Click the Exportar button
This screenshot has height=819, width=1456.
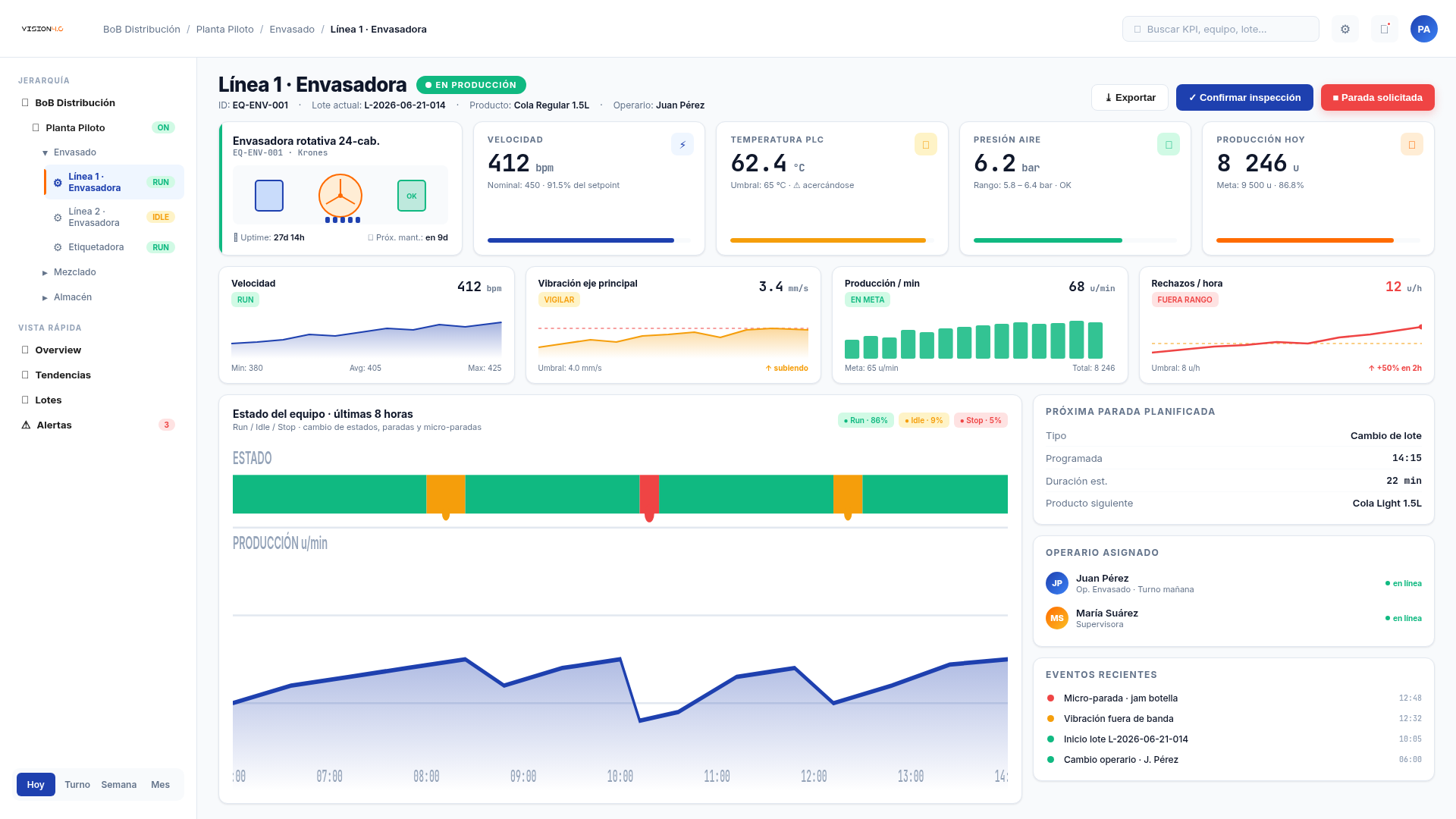pos(1130,97)
